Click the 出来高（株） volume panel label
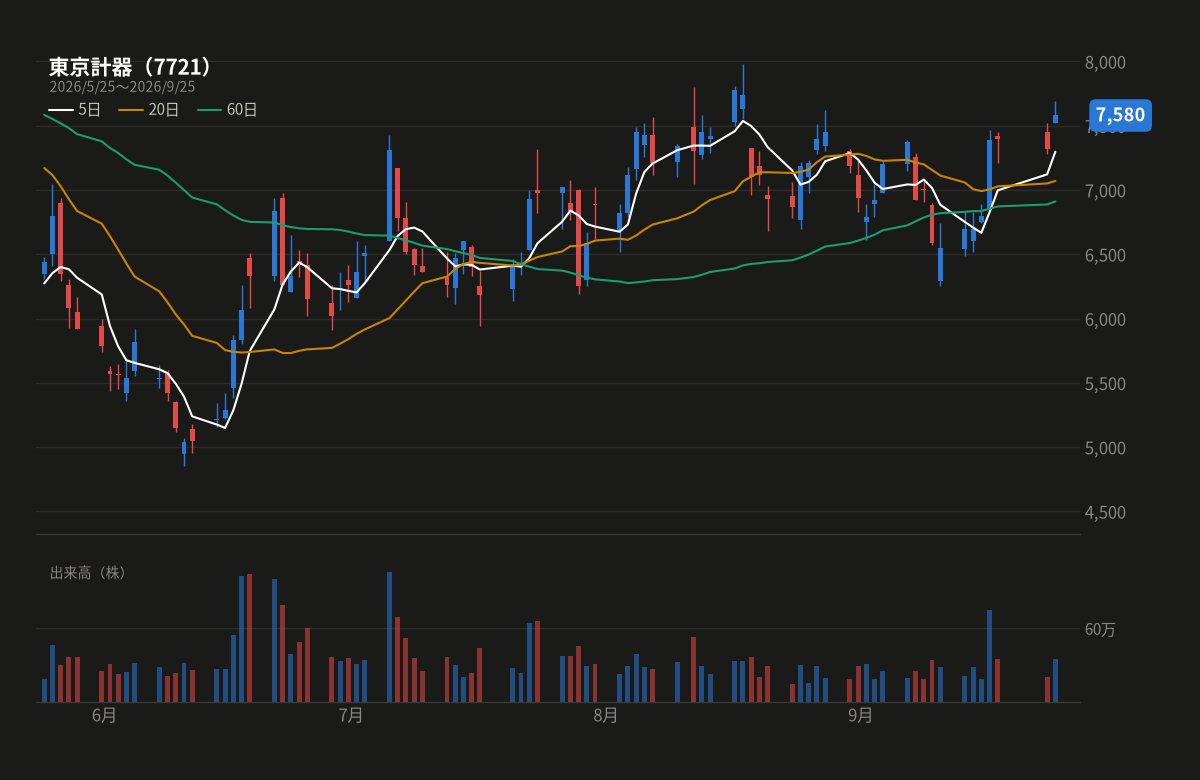1200x780 pixels. pos(89,573)
